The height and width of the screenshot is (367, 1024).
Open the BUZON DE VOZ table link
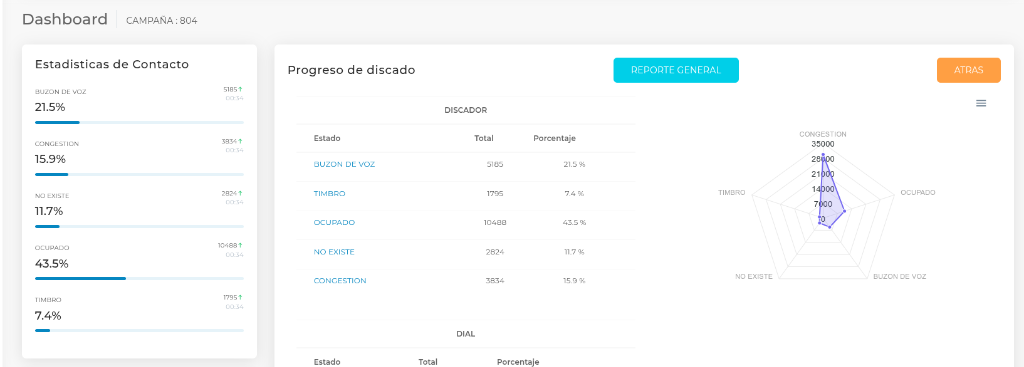pyautogui.click(x=344, y=165)
